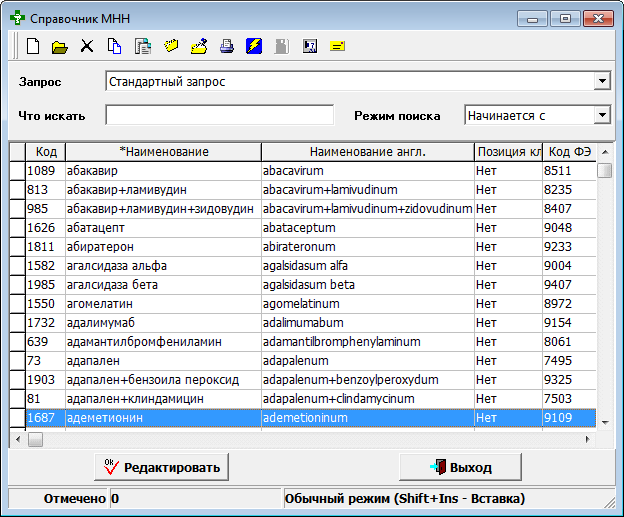This screenshot has height=517, width=624.
Task: Expand the Запрос dropdown list
Action: [602, 81]
